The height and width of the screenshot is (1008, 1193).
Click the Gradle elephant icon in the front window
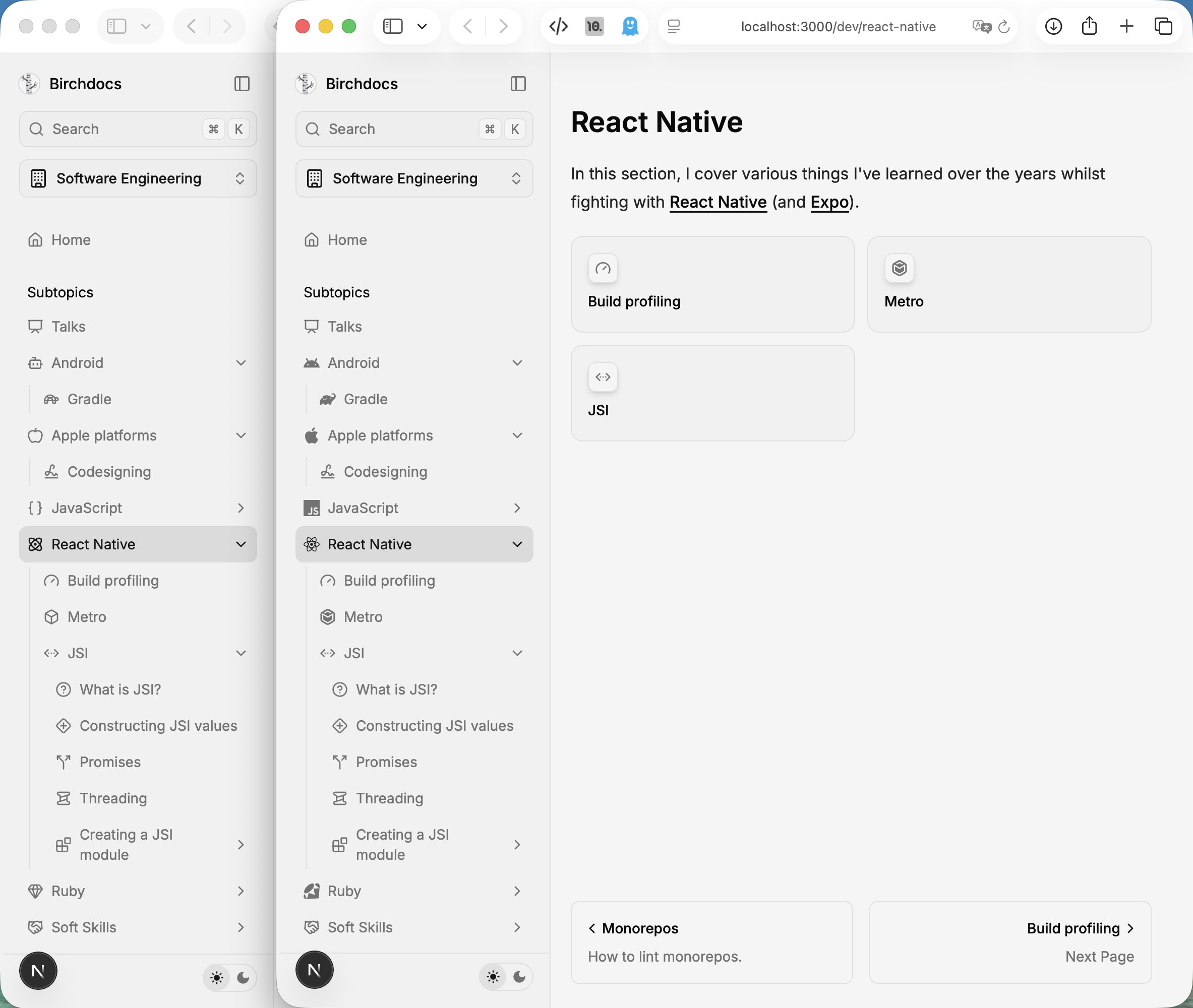[328, 400]
